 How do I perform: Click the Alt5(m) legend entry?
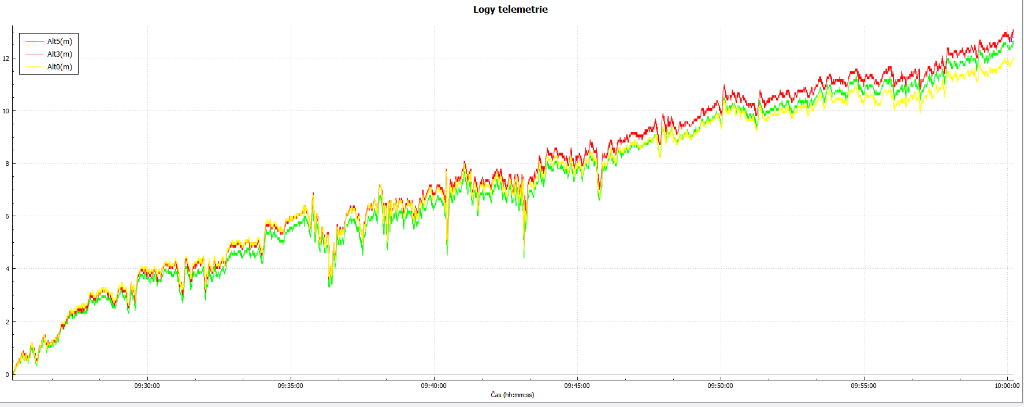59,41
